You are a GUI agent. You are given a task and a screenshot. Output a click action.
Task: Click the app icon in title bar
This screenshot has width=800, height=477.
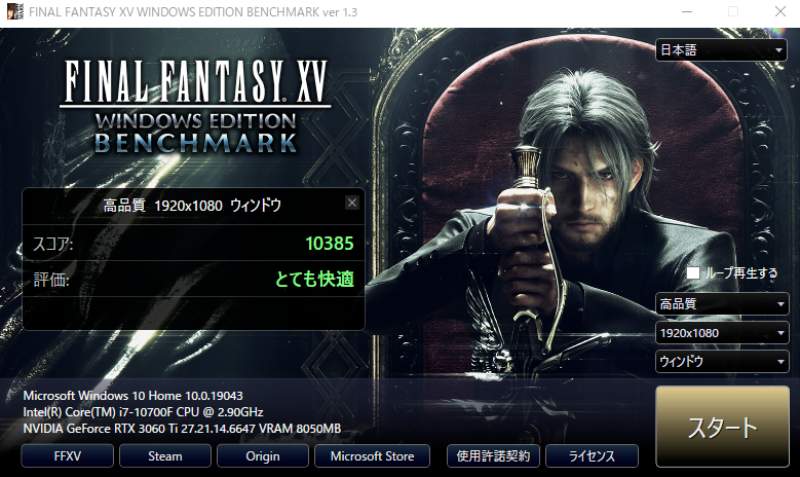pyautogui.click(x=15, y=11)
